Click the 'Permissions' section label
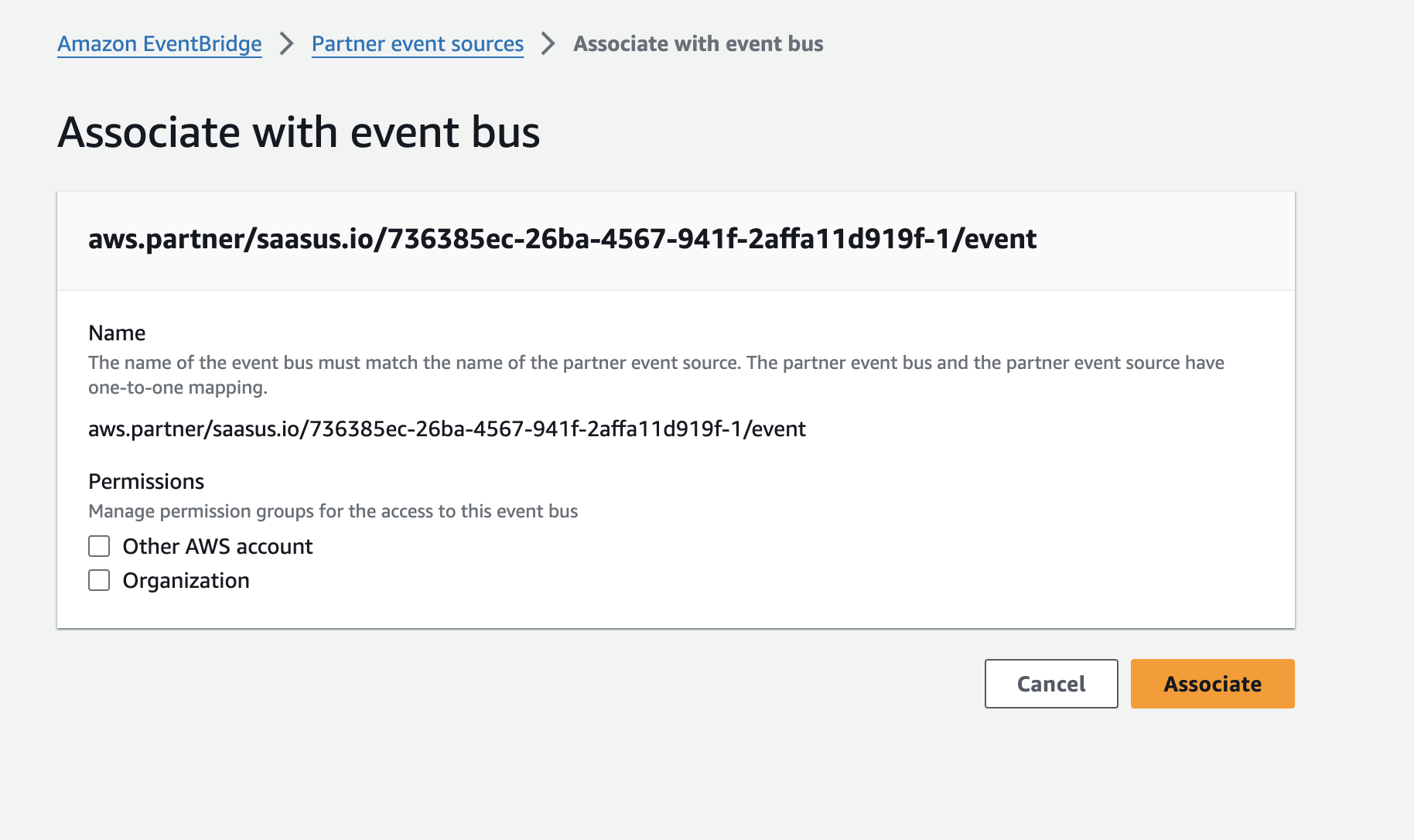Screen dimensions: 1414x840 (x=146, y=481)
